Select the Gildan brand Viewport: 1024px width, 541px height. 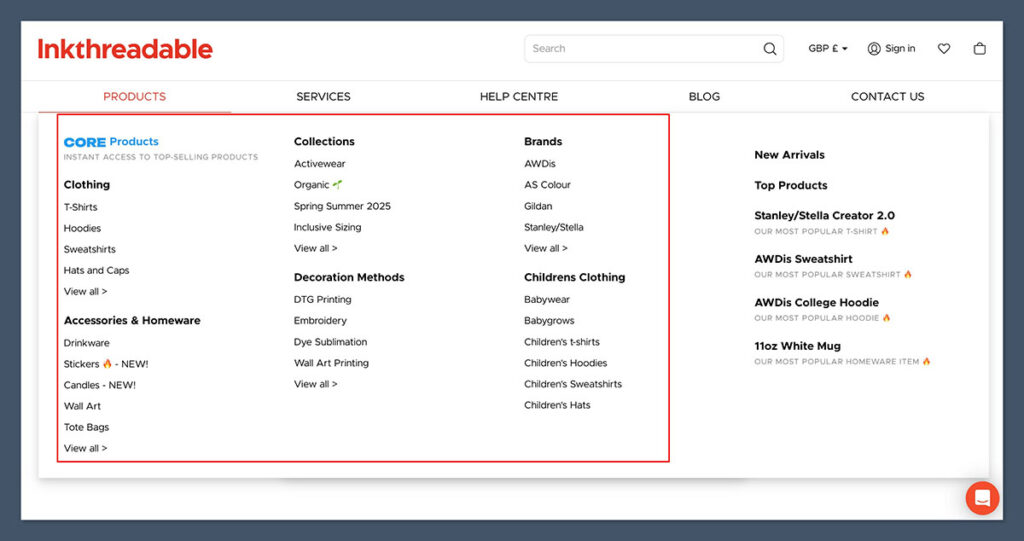click(538, 206)
